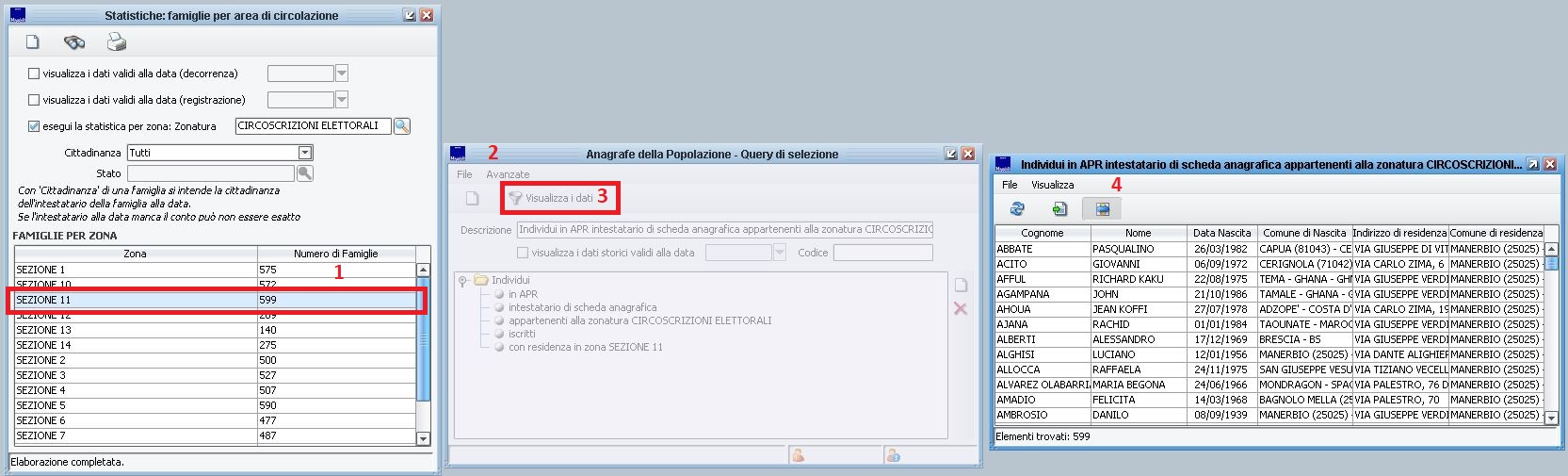The height and width of the screenshot is (476, 1568).
Task: Sort results by Data Nascita column header
Action: (1221, 233)
